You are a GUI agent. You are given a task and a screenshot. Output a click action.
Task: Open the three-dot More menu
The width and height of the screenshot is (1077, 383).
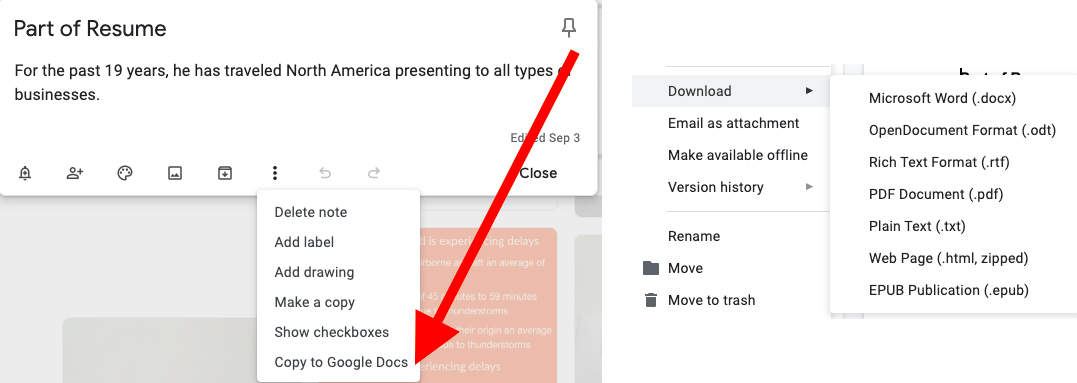(x=275, y=174)
